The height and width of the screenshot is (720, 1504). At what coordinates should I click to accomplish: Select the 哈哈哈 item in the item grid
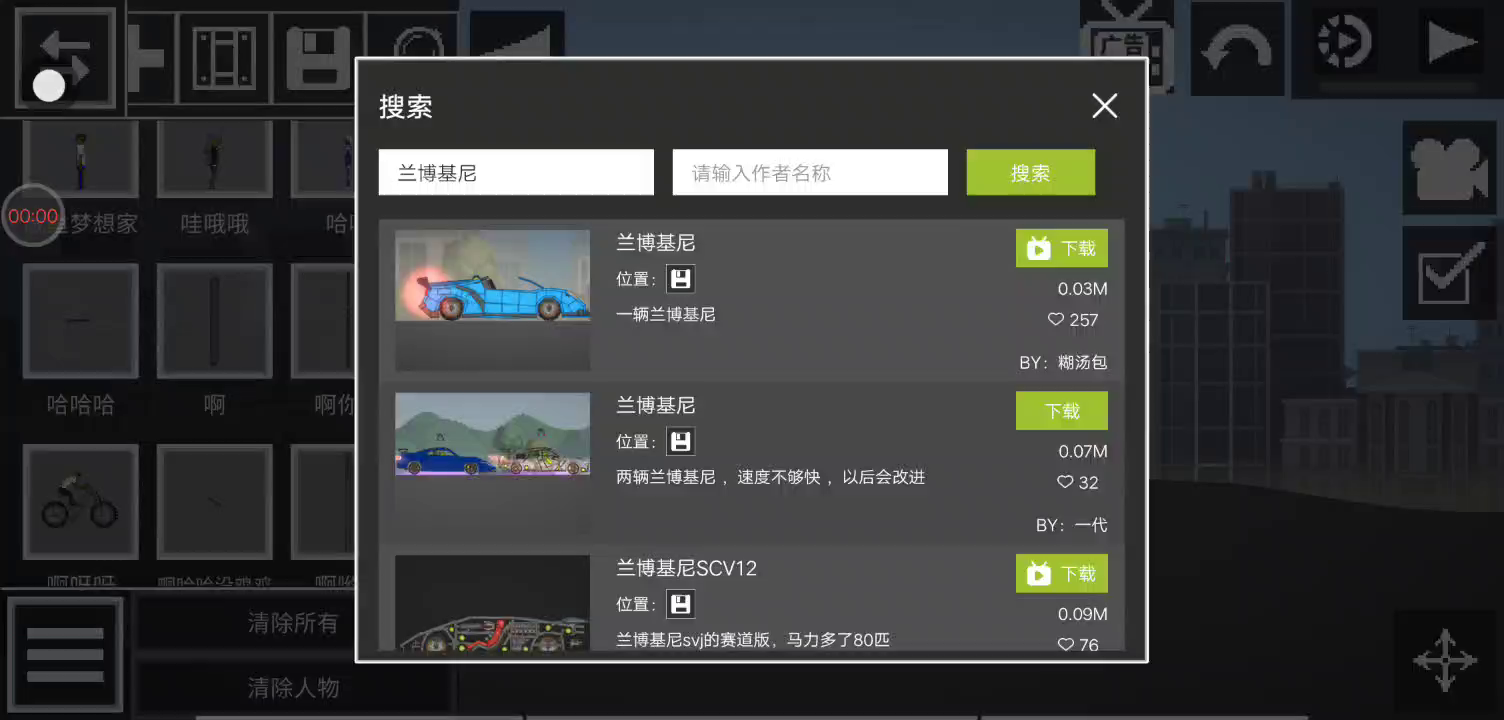click(80, 321)
